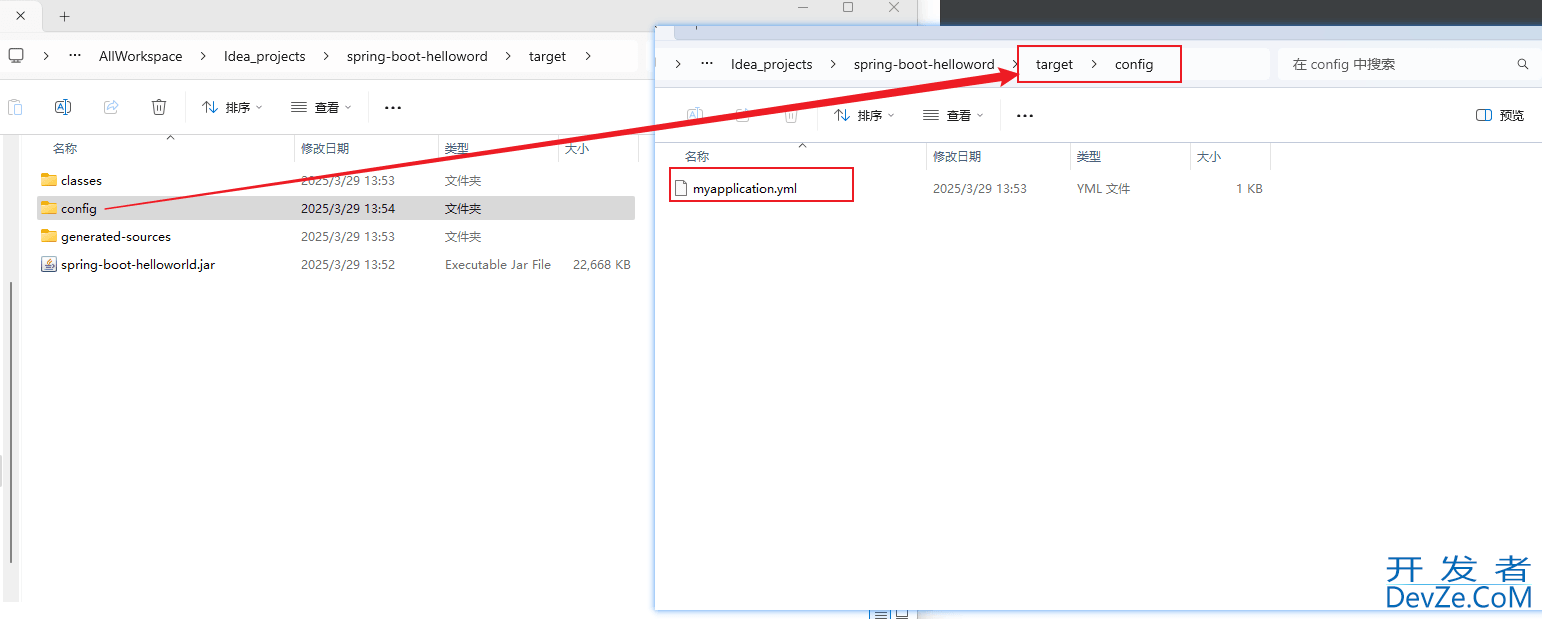Select the spring-boot-helloworld.jar file name
Image resolution: width=1542 pixels, height=619 pixels.
point(138,264)
